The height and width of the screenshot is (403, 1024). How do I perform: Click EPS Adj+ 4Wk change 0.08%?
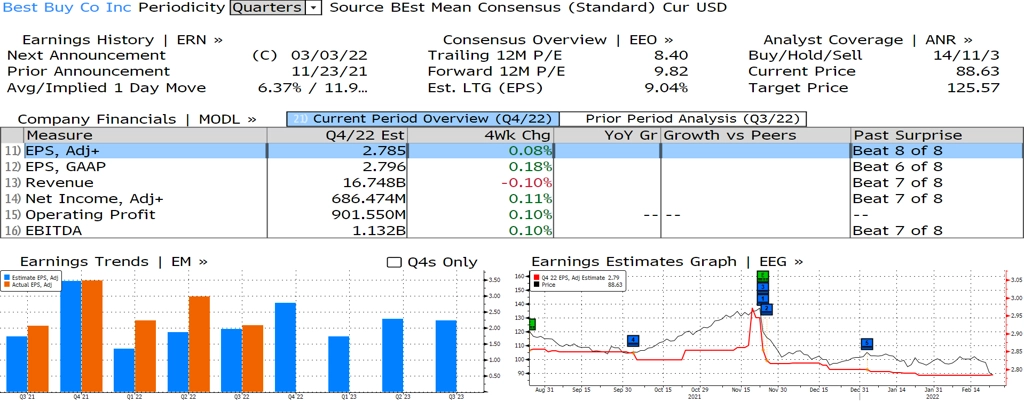click(x=530, y=151)
